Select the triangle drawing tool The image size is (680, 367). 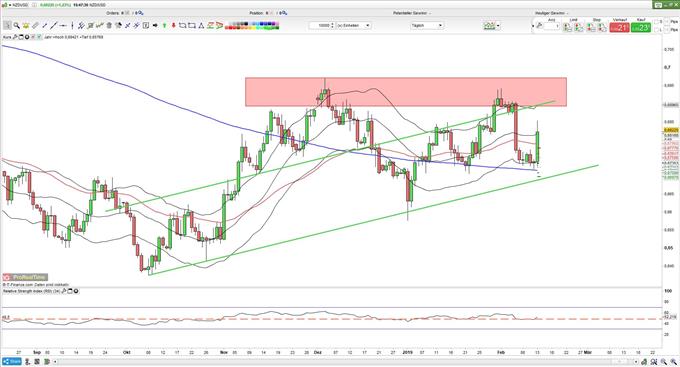[201, 26]
